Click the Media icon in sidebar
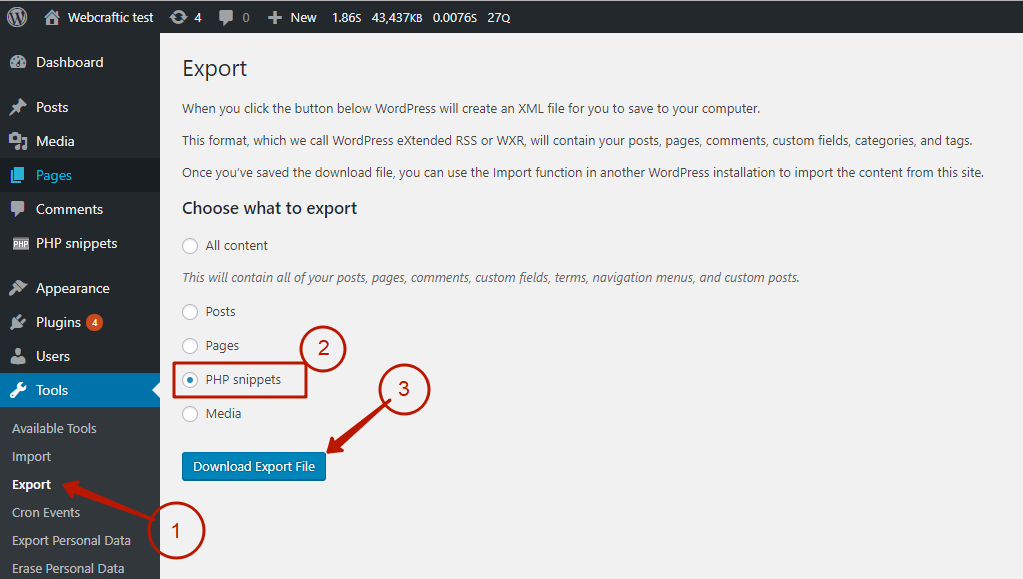This screenshot has height=579, width=1023. click(18, 141)
